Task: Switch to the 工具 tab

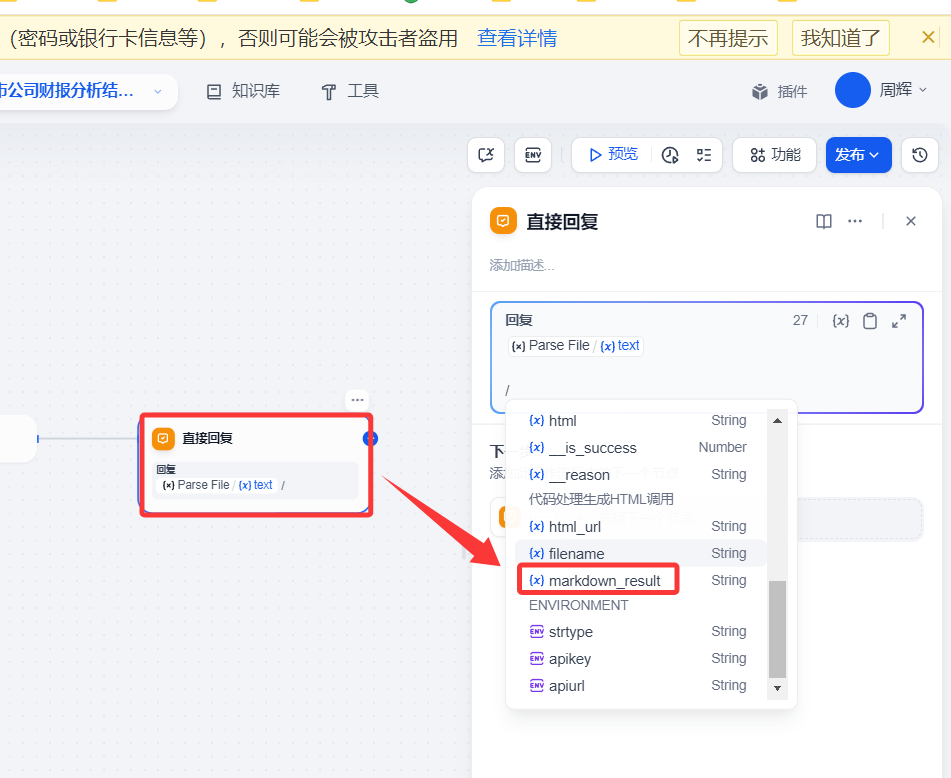Action: pyautogui.click(x=351, y=91)
